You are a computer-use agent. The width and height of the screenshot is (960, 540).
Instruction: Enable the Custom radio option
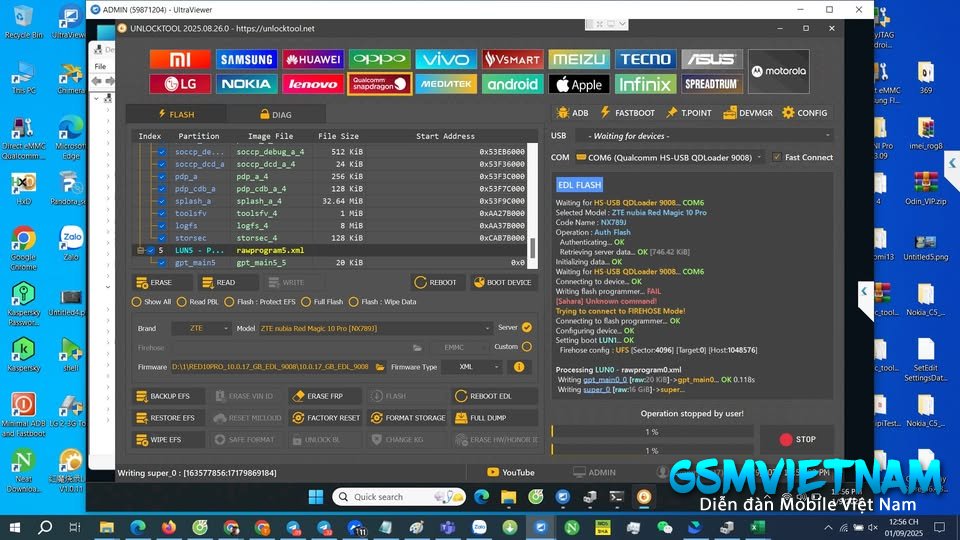(x=527, y=347)
